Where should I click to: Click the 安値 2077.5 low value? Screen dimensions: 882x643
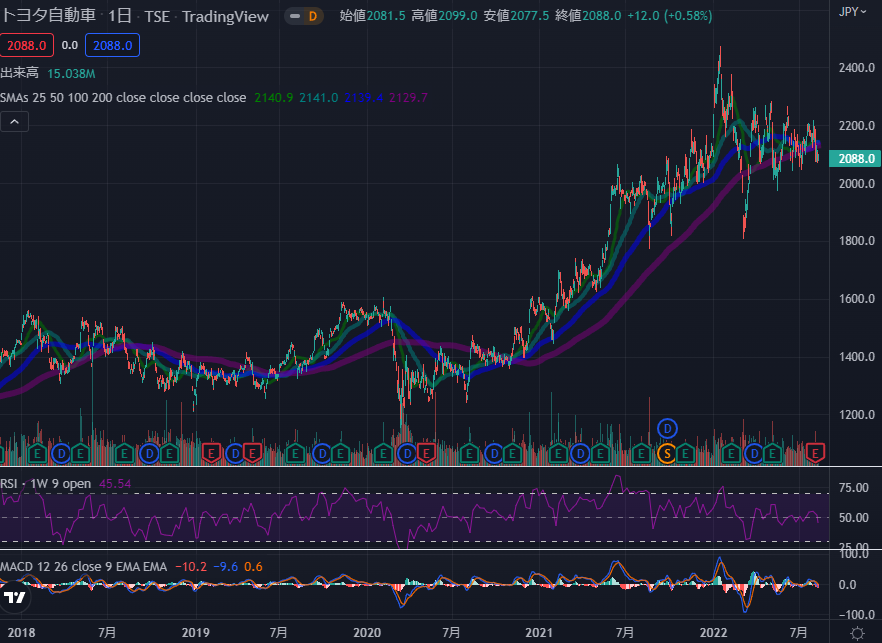tap(516, 16)
